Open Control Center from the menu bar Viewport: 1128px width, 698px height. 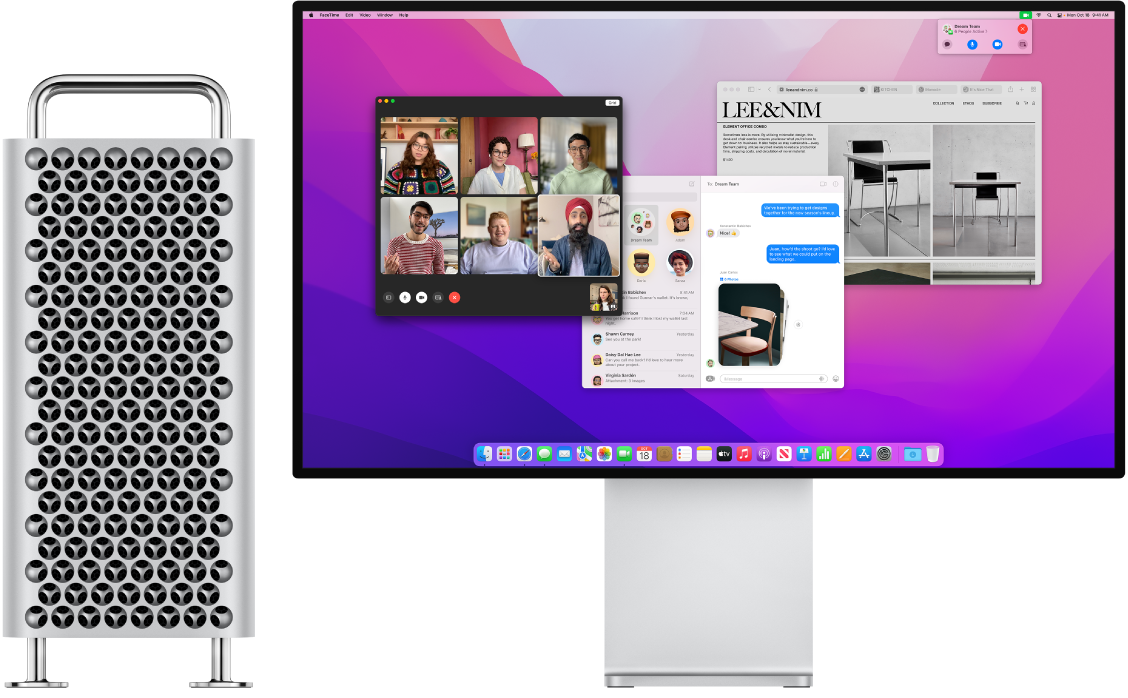1059,15
